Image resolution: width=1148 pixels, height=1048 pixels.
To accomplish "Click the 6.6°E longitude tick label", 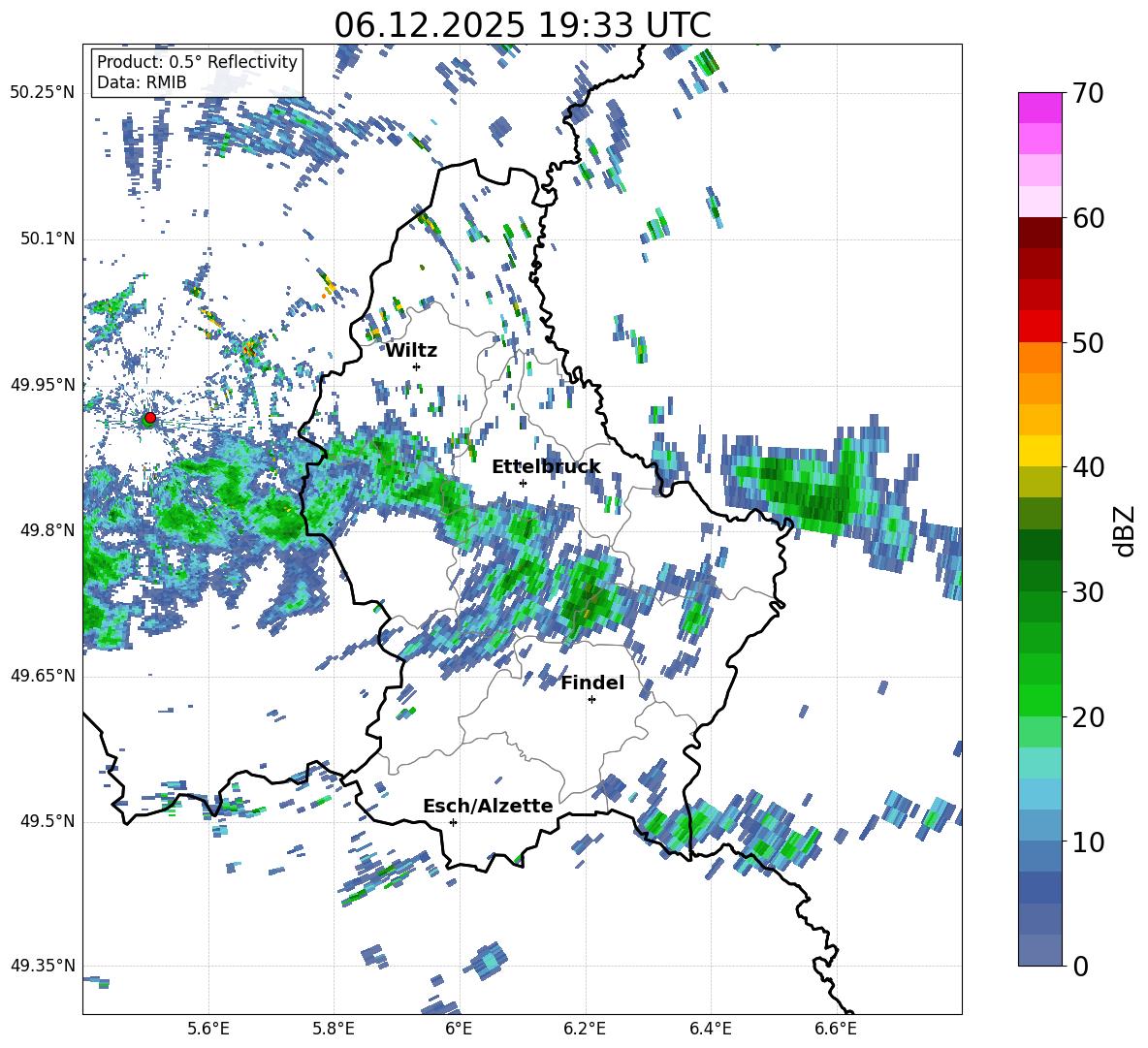I will [x=836, y=1029].
